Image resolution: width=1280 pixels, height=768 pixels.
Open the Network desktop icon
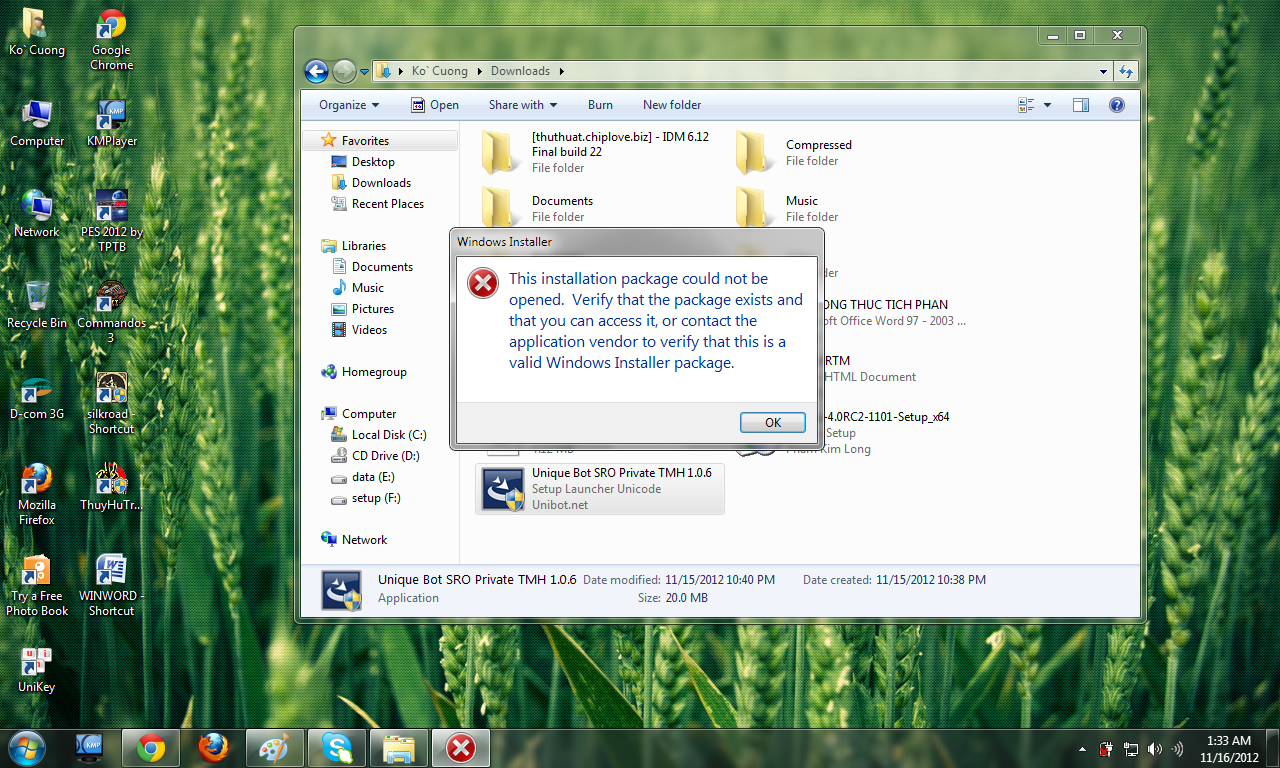[37, 214]
